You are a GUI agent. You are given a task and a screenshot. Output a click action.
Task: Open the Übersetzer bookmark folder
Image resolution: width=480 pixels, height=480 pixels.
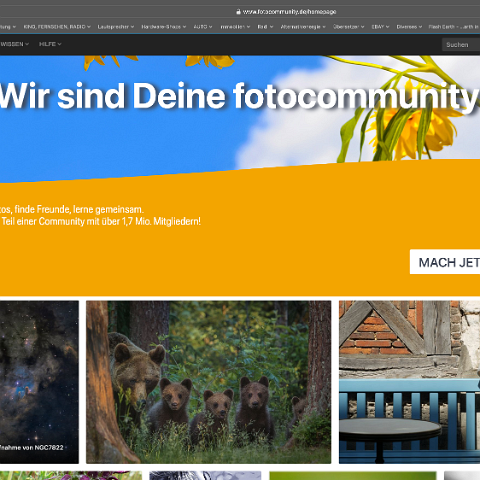tap(349, 27)
